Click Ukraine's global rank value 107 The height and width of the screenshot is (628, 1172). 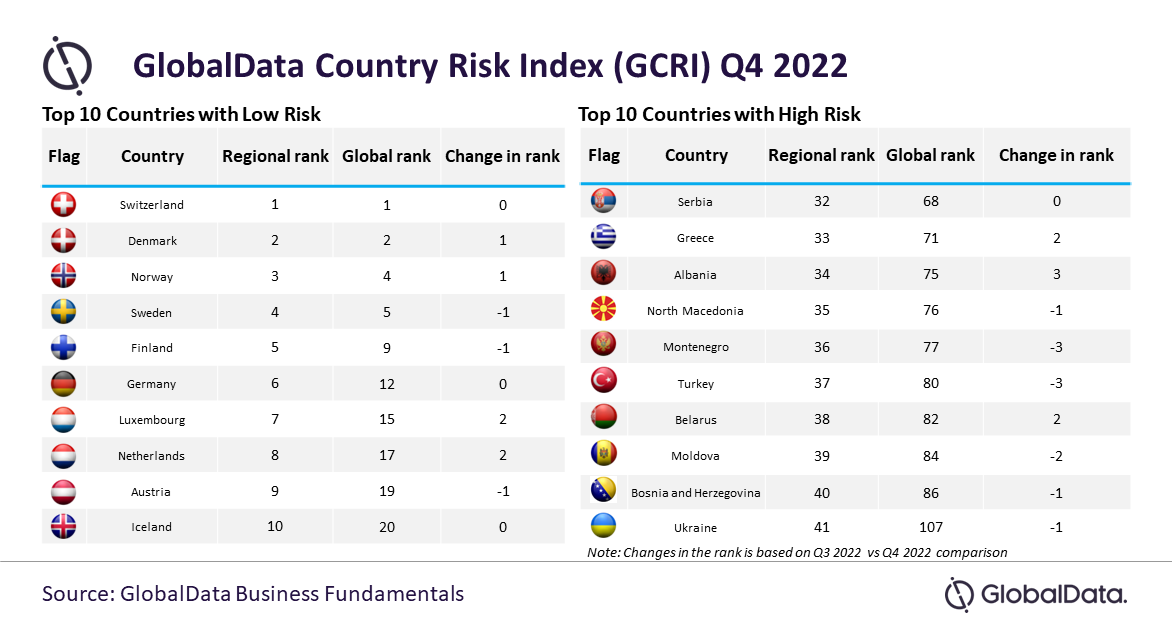(931, 527)
